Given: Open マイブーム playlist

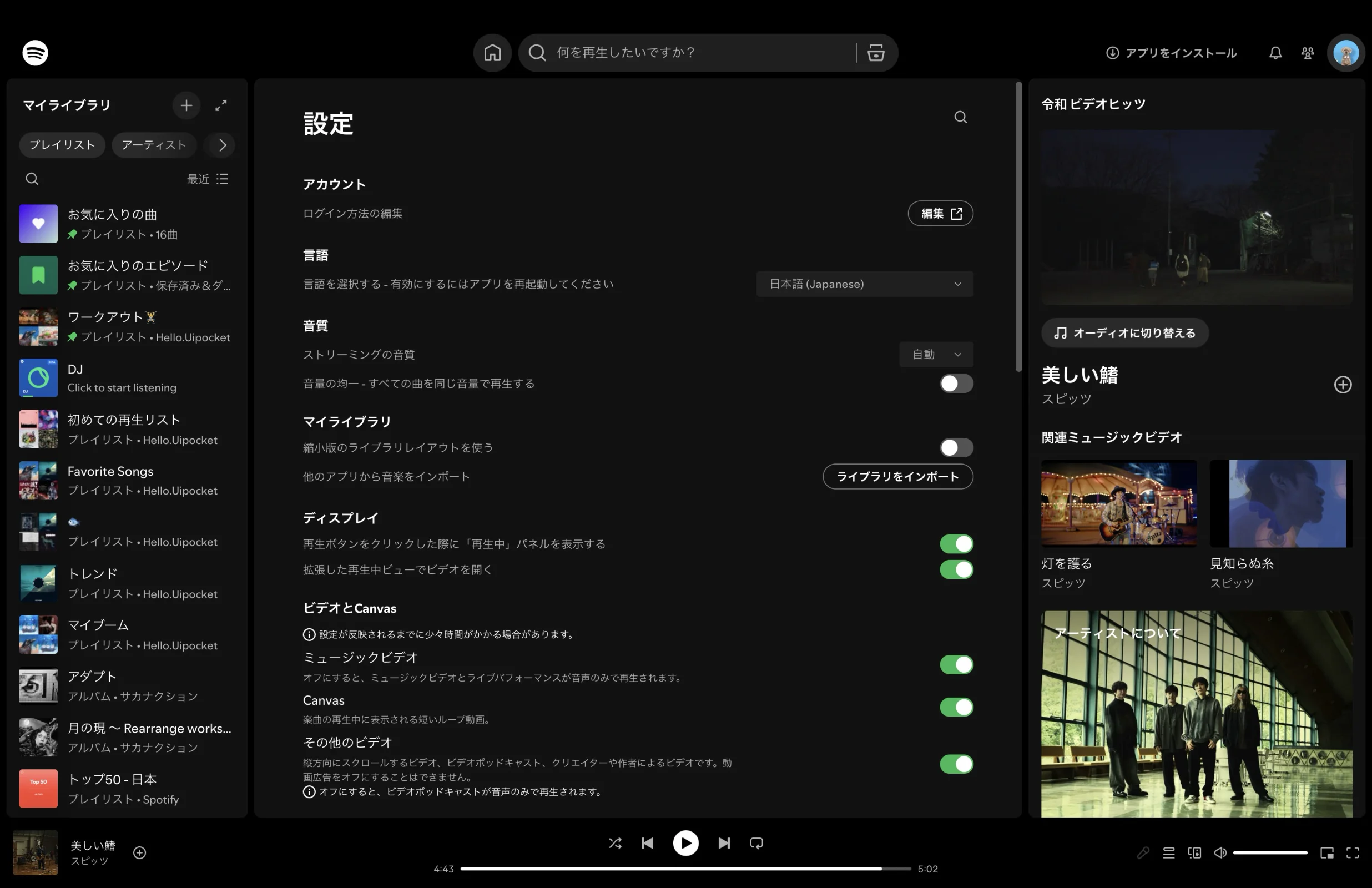Looking at the screenshot, I should click(127, 634).
